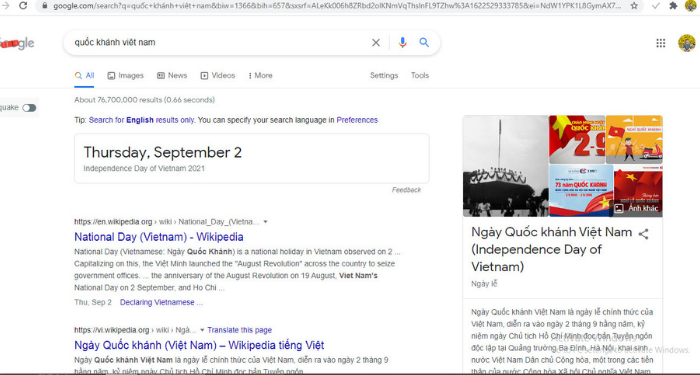
Task: Open search Tools
Action: 420,75
